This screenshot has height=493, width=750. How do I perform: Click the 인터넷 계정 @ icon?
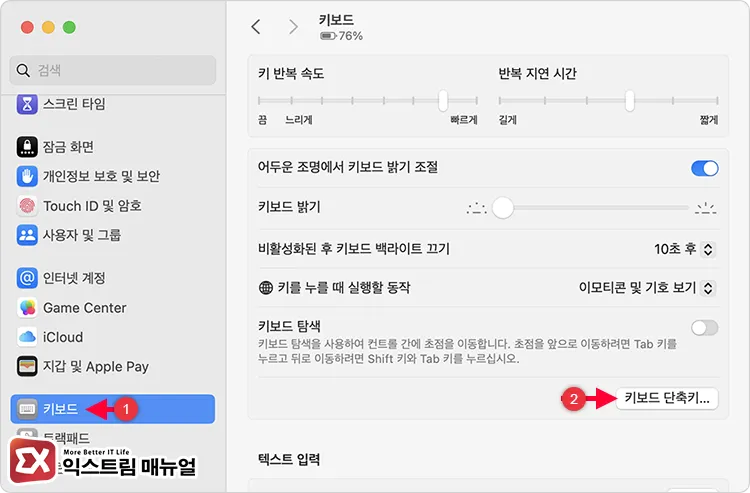(x=27, y=278)
